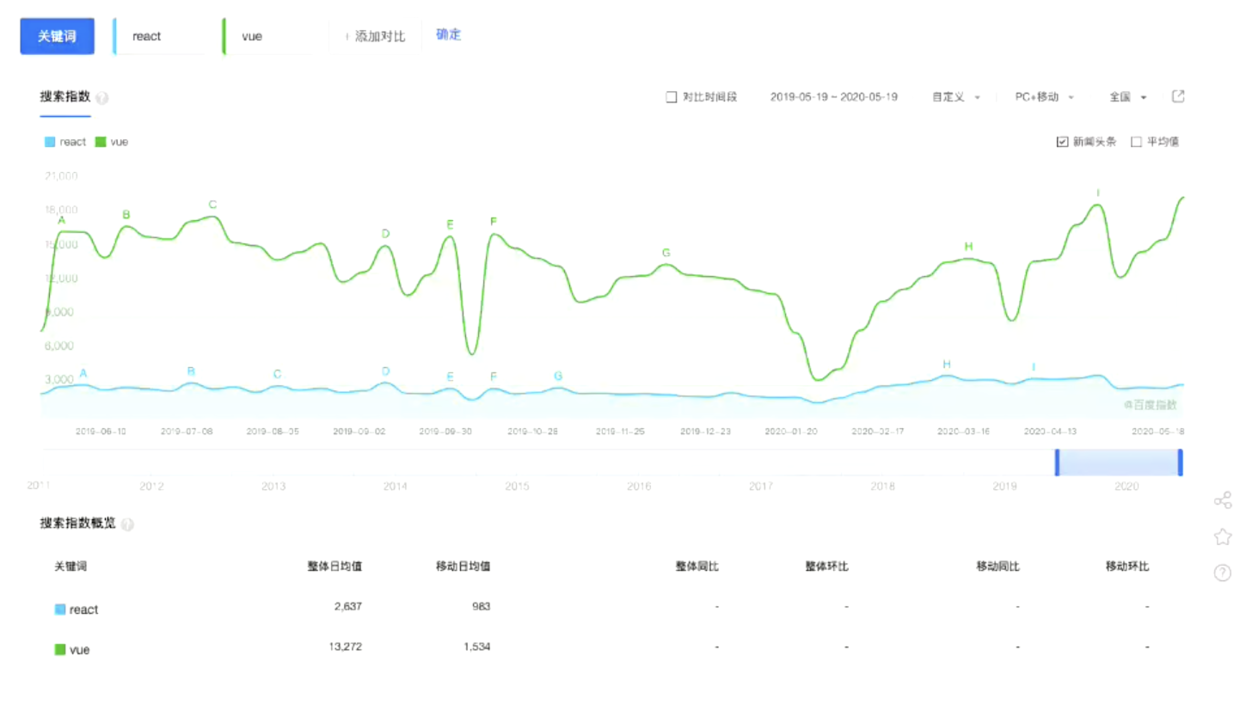This screenshot has height=717, width=1240.
Task: Select the 搜索指数 tab
Action: [65, 97]
